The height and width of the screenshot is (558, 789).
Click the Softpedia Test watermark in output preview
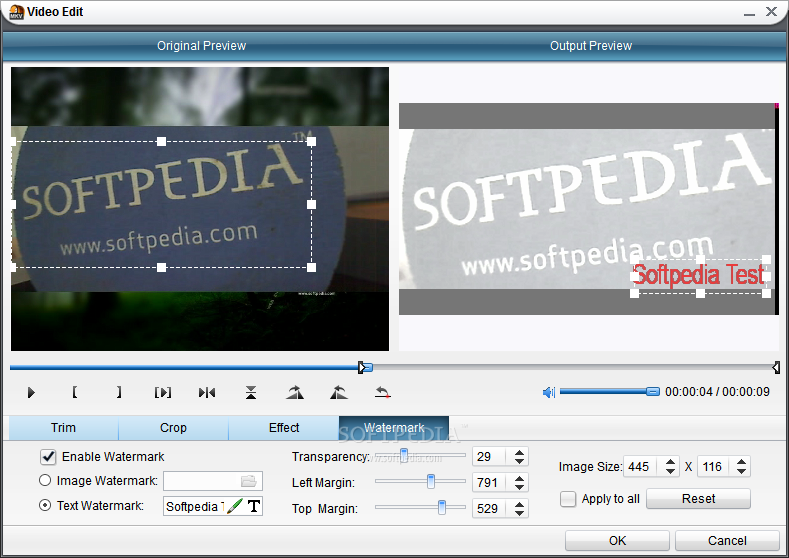tap(699, 275)
